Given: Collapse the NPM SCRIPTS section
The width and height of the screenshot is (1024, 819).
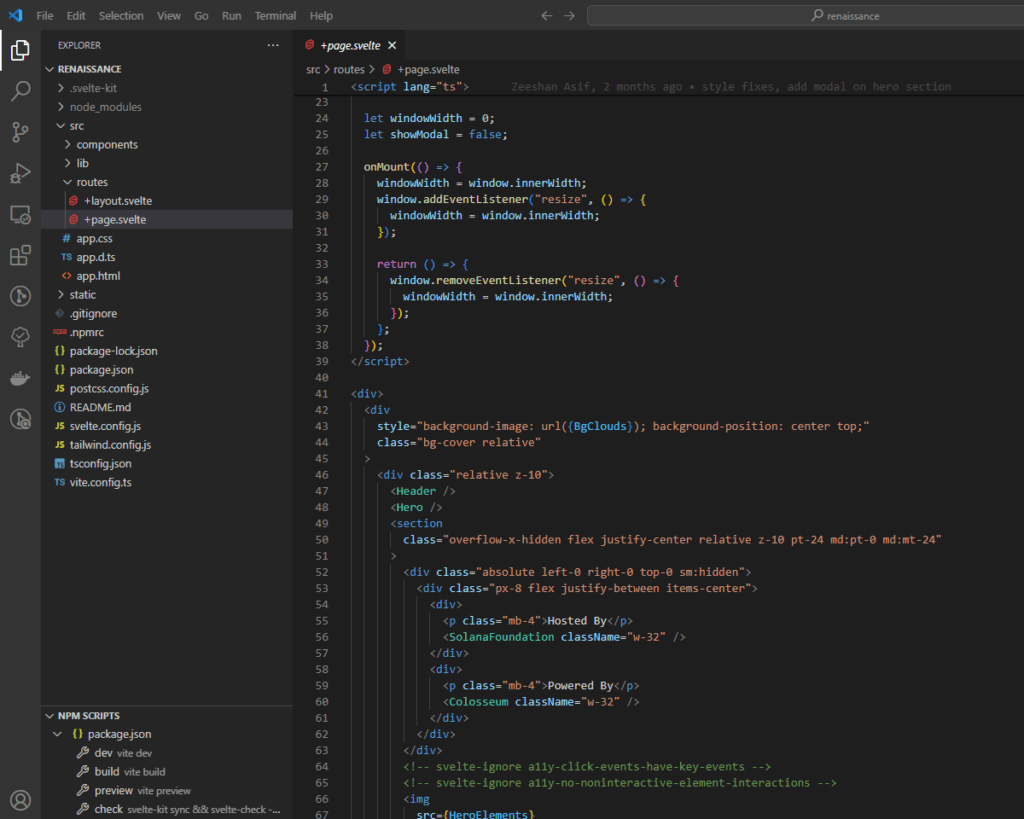Looking at the screenshot, I should (x=88, y=716).
